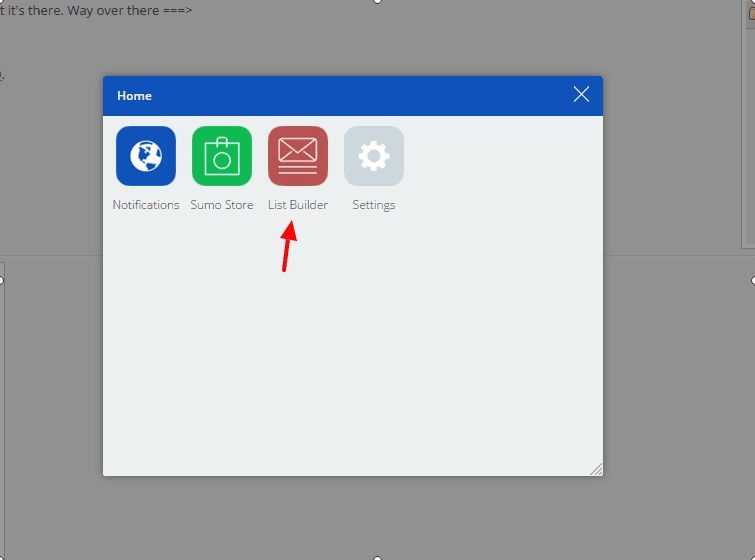Grab the dialog resize handle corner
This screenshot has height=560, width=755.
pyautogui.click(x=596, y=469)
